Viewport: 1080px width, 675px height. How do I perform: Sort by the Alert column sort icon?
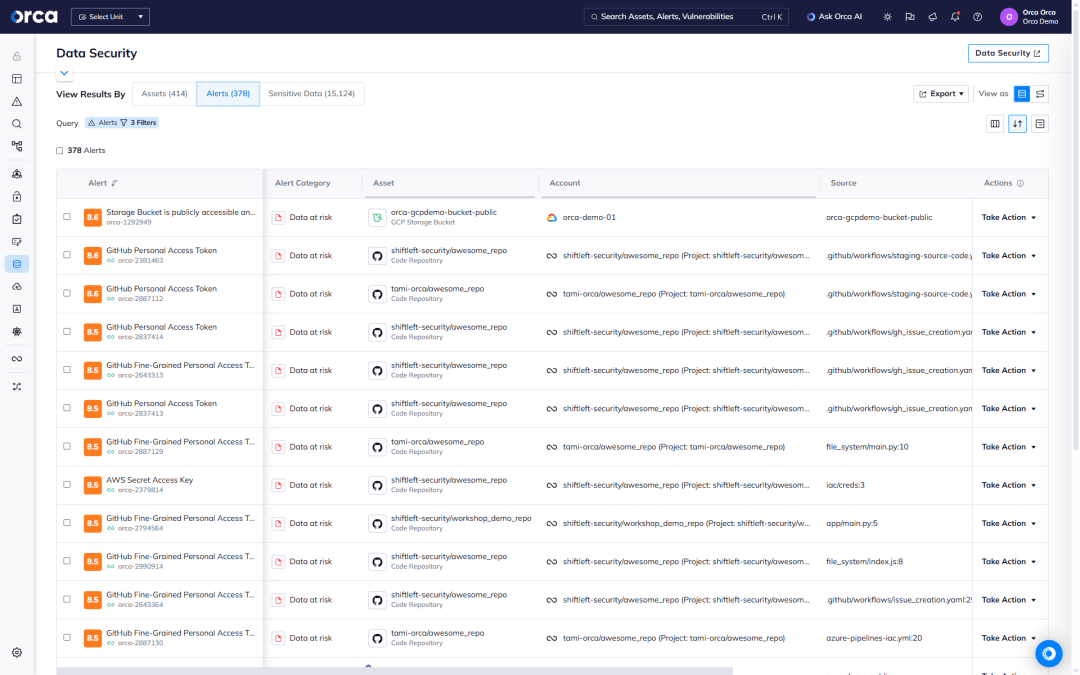(114, 183)
